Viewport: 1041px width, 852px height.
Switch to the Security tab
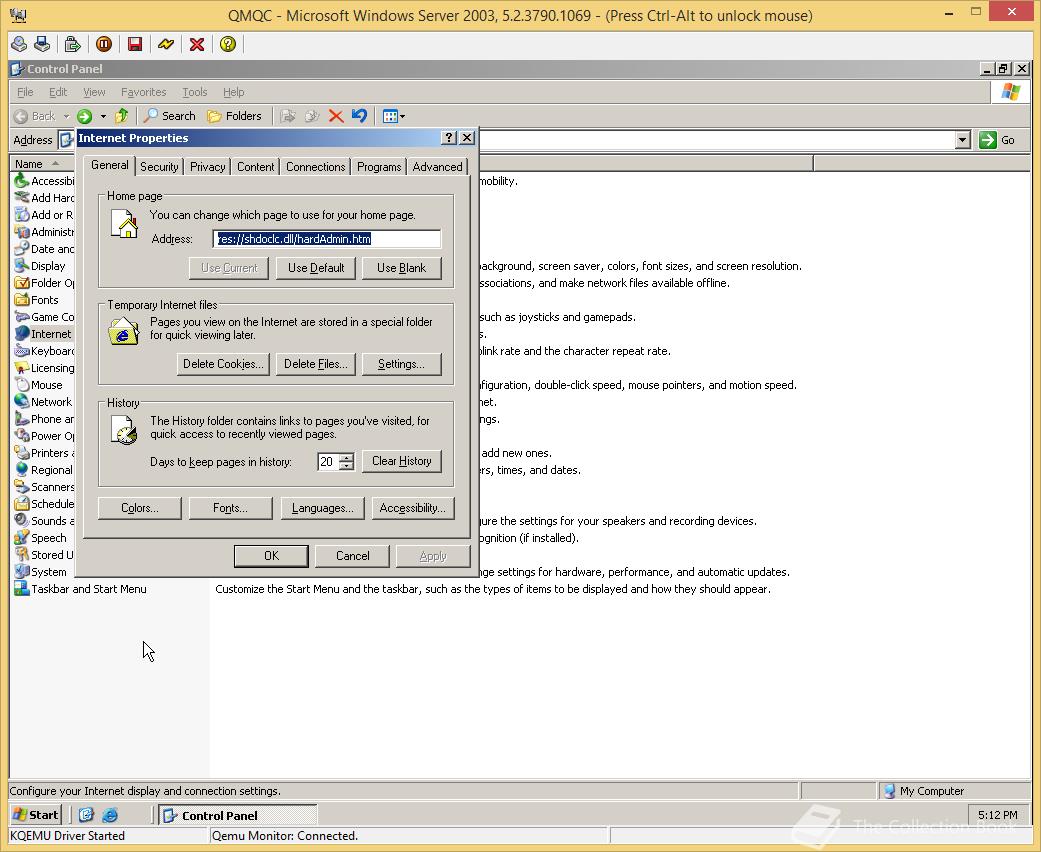coord(159,167)
